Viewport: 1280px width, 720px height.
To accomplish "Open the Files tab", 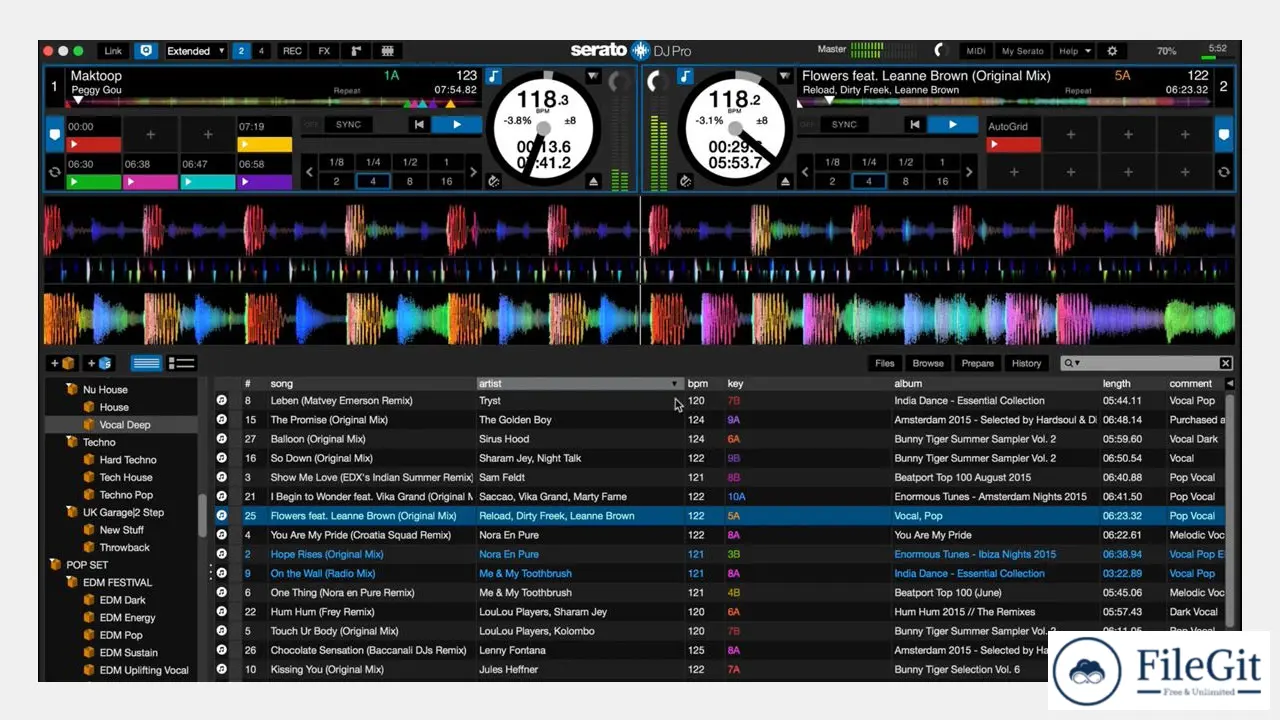I will click(x=884, y=363).
